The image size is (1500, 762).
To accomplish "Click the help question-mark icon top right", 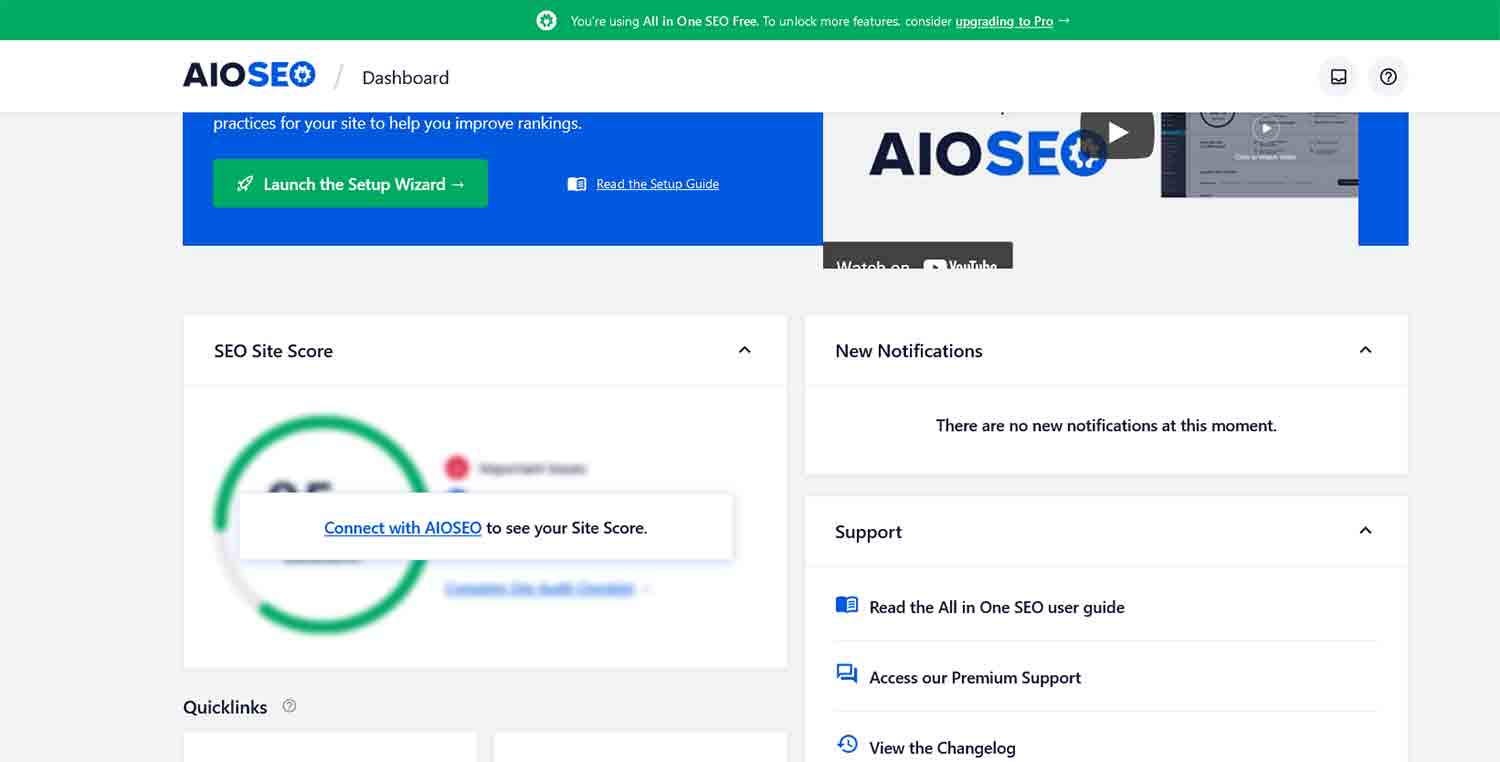I will pos(1388,76).
